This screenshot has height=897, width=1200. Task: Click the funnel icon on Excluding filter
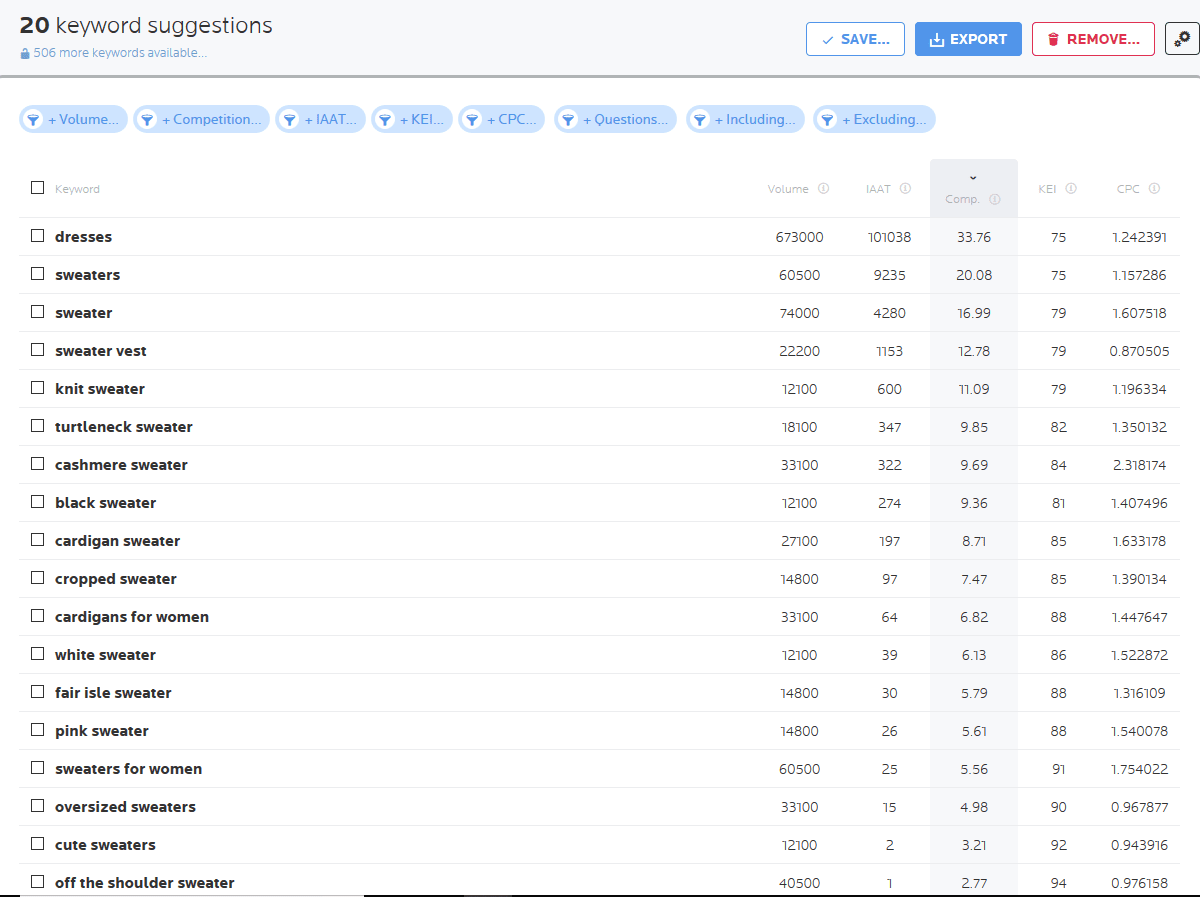[x=827, y=119]
